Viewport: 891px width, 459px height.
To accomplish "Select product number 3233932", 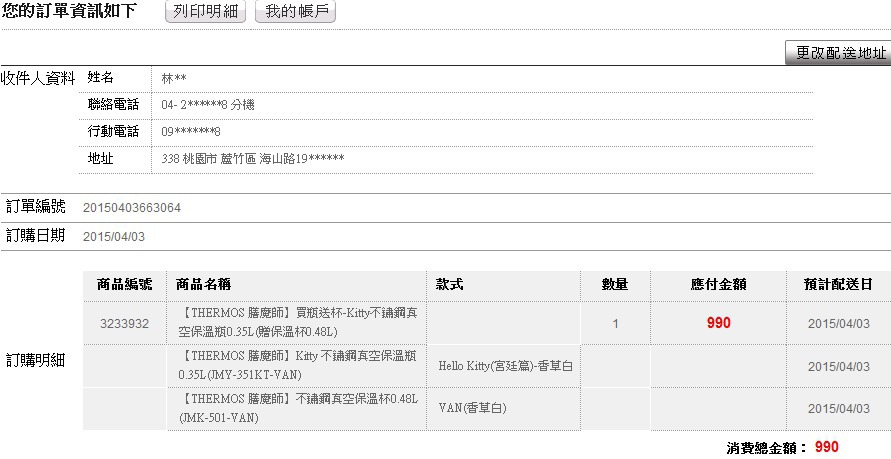I will 124,324.
